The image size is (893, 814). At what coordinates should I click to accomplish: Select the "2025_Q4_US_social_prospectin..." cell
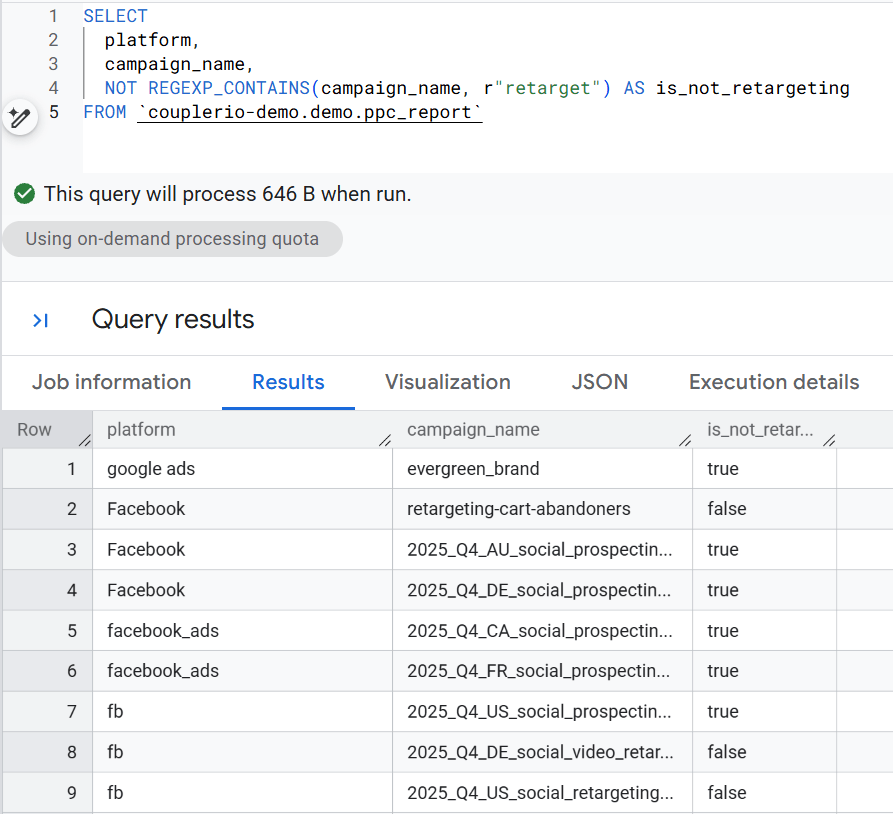coord(542,711)
